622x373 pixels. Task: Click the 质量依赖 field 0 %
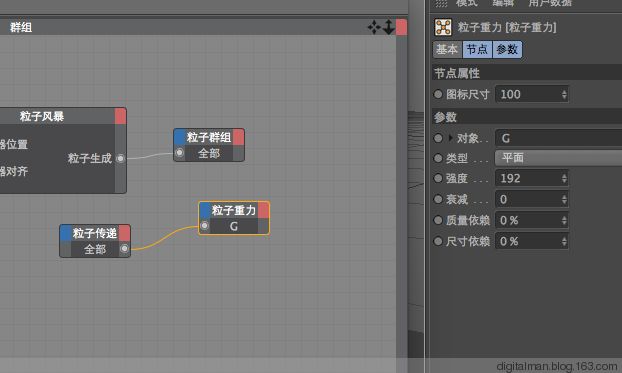point(532,220)
